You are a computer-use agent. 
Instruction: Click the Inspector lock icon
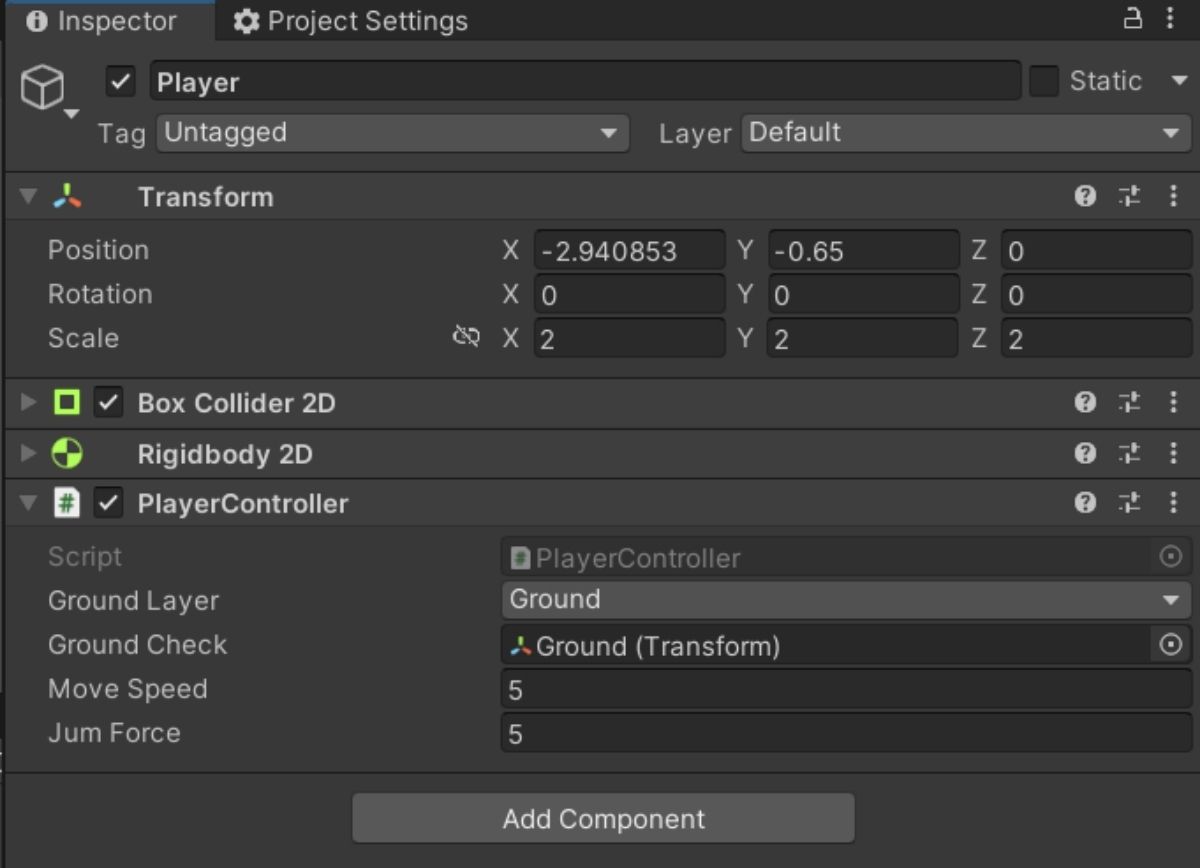[1133, 20]
